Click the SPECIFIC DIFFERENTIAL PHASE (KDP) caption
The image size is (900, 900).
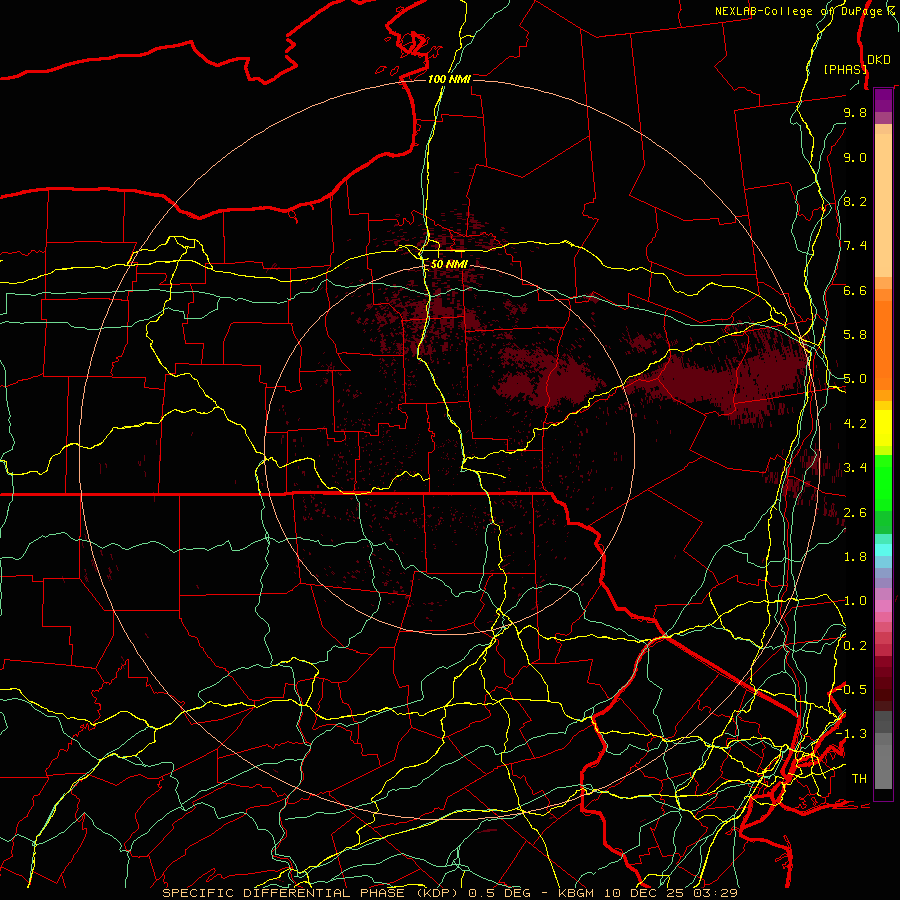tap(311, 893)
